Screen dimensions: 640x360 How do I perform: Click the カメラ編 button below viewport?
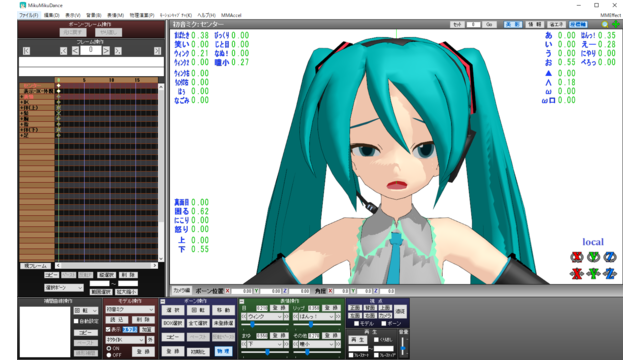(x=181, y=290)
